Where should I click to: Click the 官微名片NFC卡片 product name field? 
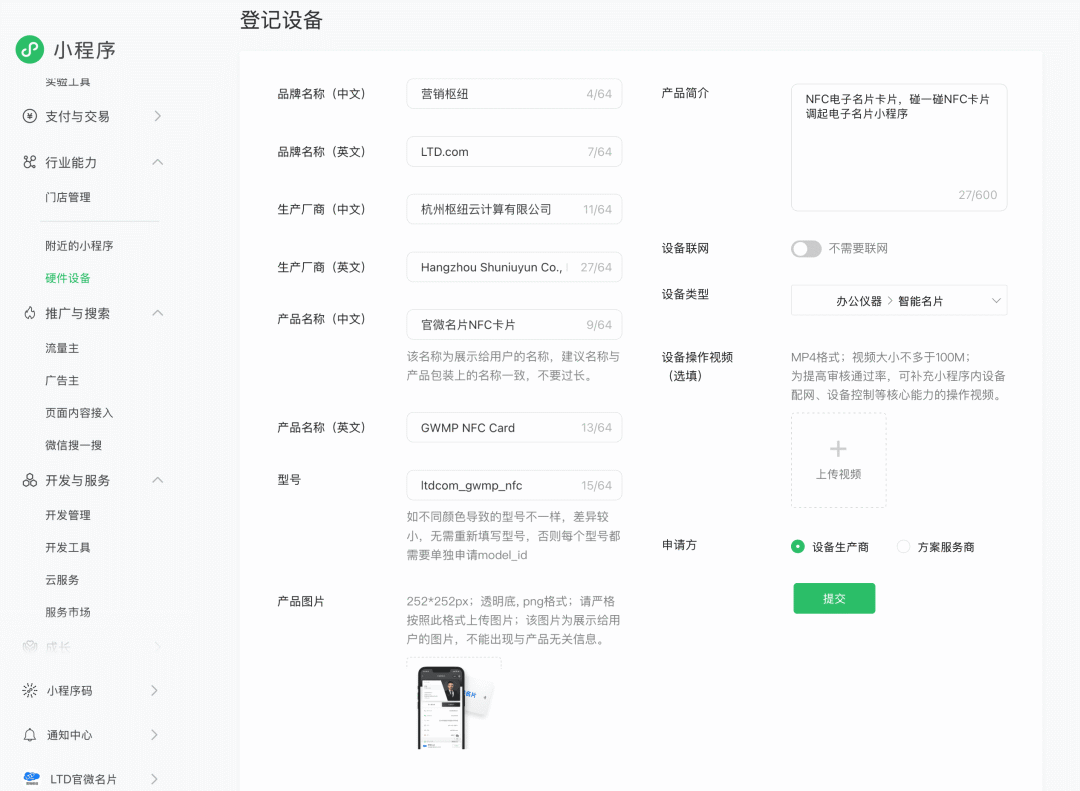514,325
